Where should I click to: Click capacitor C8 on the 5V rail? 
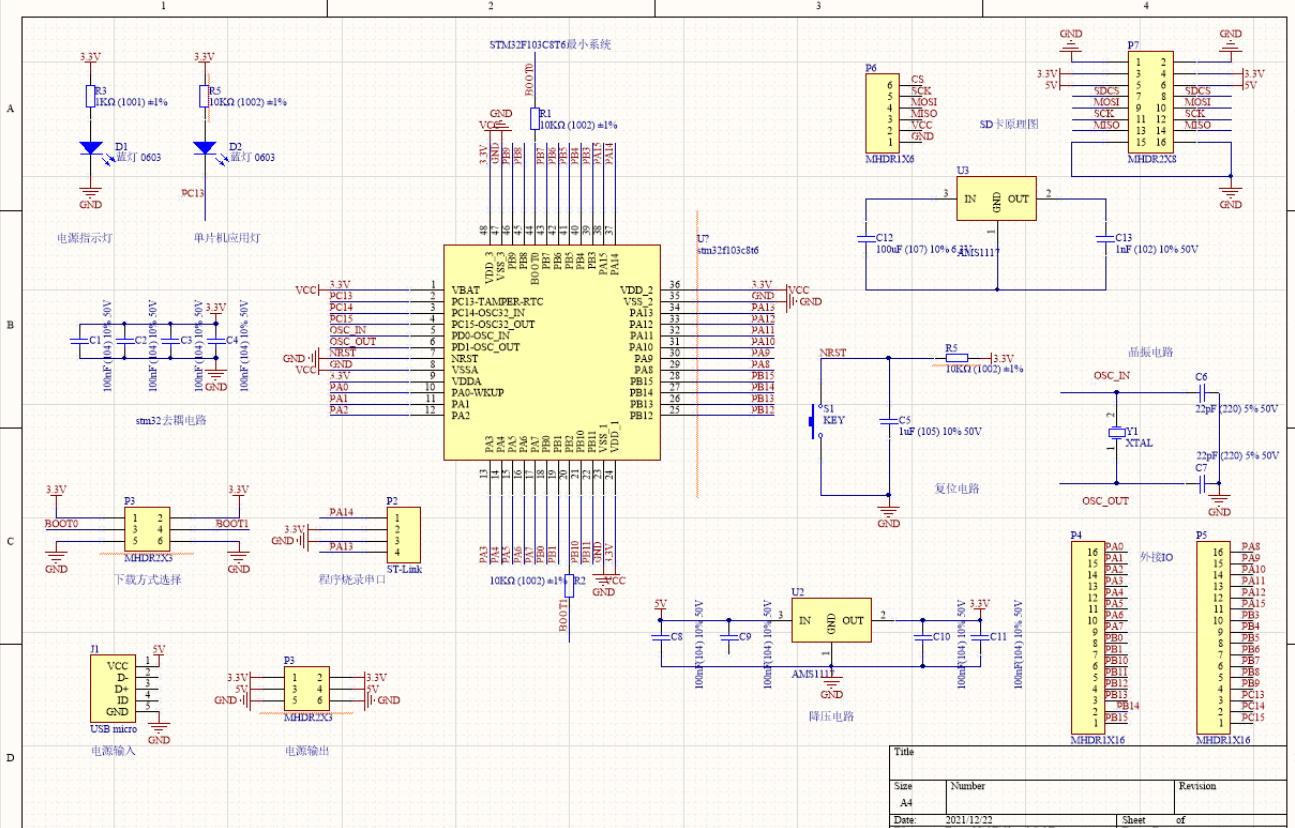[x=660, y=636]
